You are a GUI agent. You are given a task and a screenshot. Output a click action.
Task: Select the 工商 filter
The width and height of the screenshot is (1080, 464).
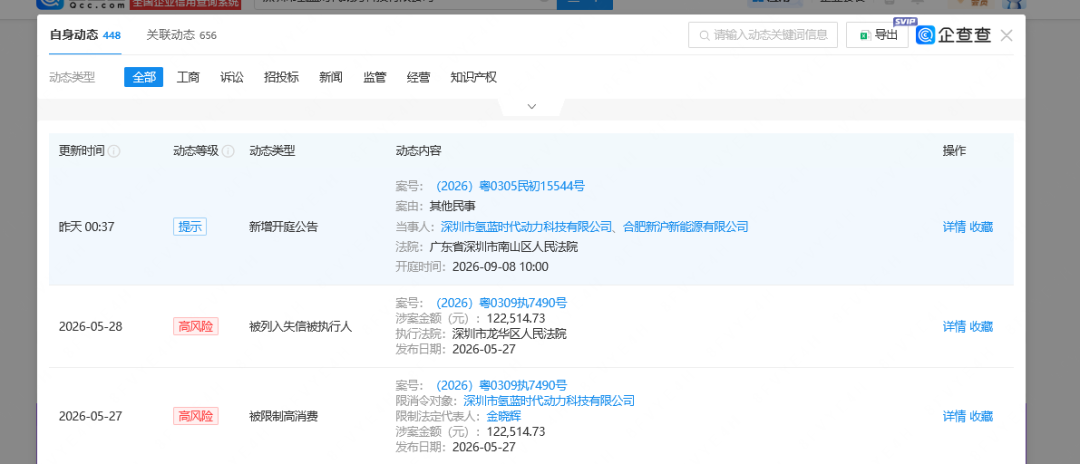[x=188, y=77]
